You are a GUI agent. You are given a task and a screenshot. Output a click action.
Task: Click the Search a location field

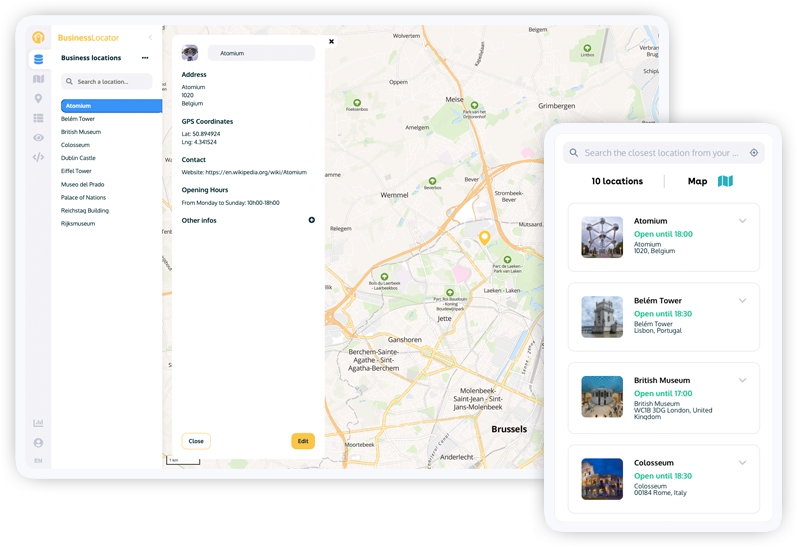(x=107, y=81)
